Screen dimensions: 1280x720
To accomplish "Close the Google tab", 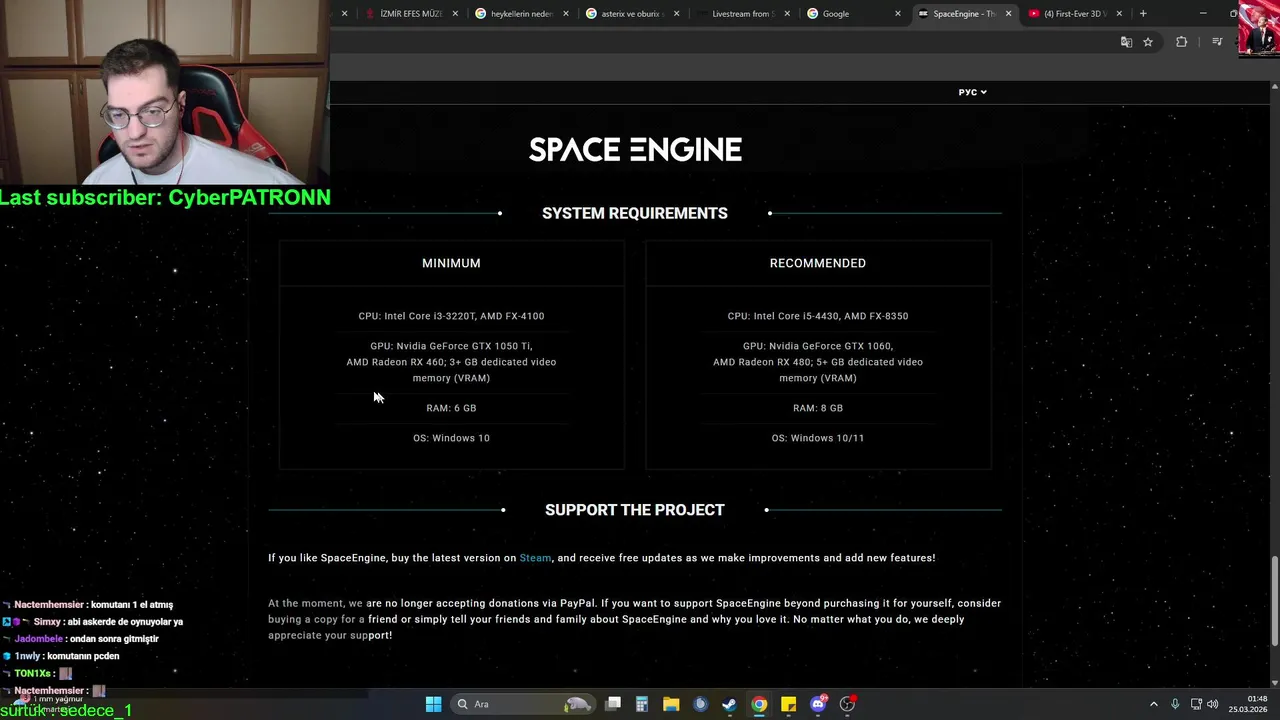I will click(x=898, y=14).
